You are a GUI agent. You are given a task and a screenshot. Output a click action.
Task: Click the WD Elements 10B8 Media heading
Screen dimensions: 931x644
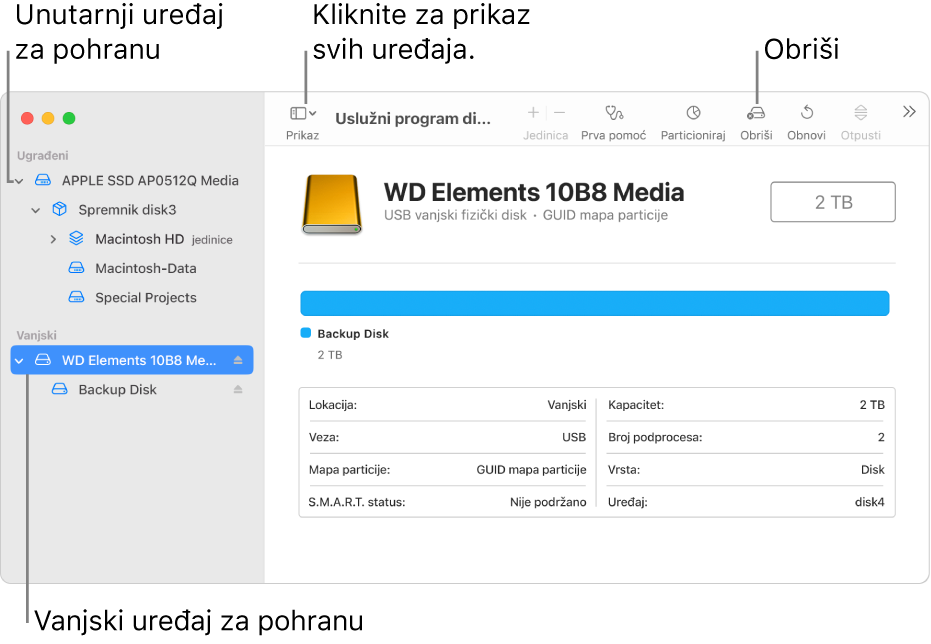pyautogui.click(x=534, y=192)
